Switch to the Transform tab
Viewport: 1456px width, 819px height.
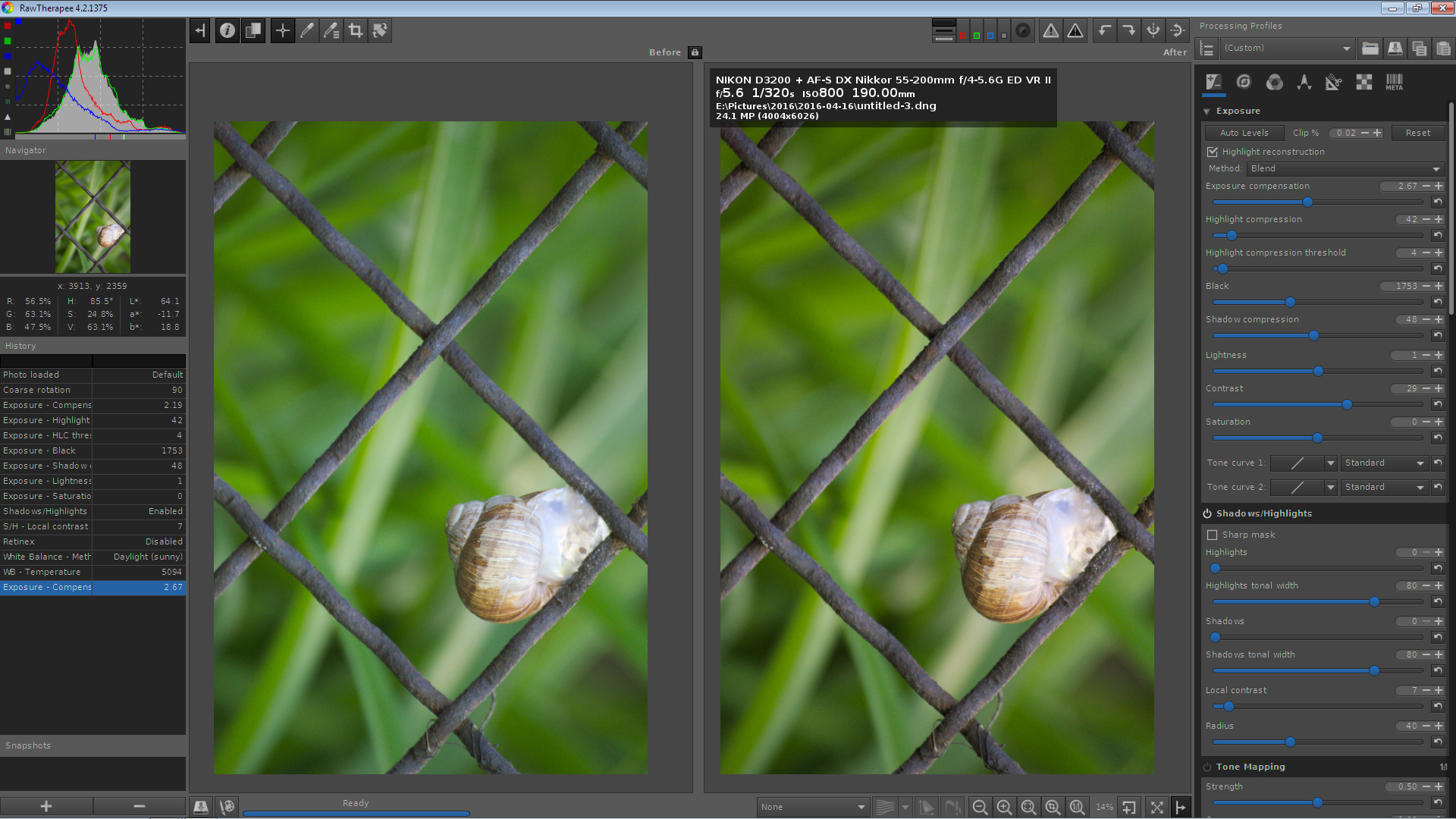coord(1334,82)
